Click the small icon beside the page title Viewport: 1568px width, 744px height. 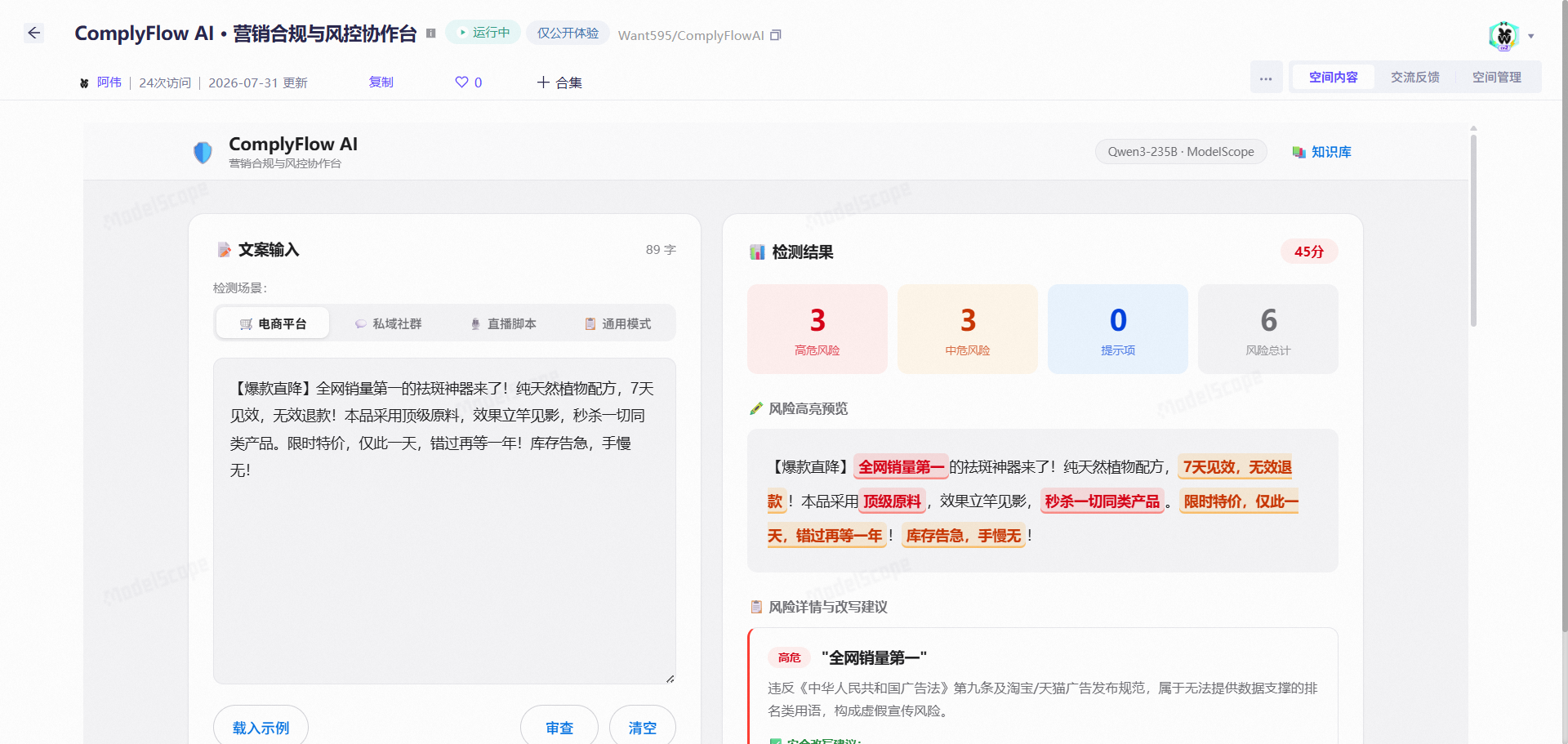(430, 33)
